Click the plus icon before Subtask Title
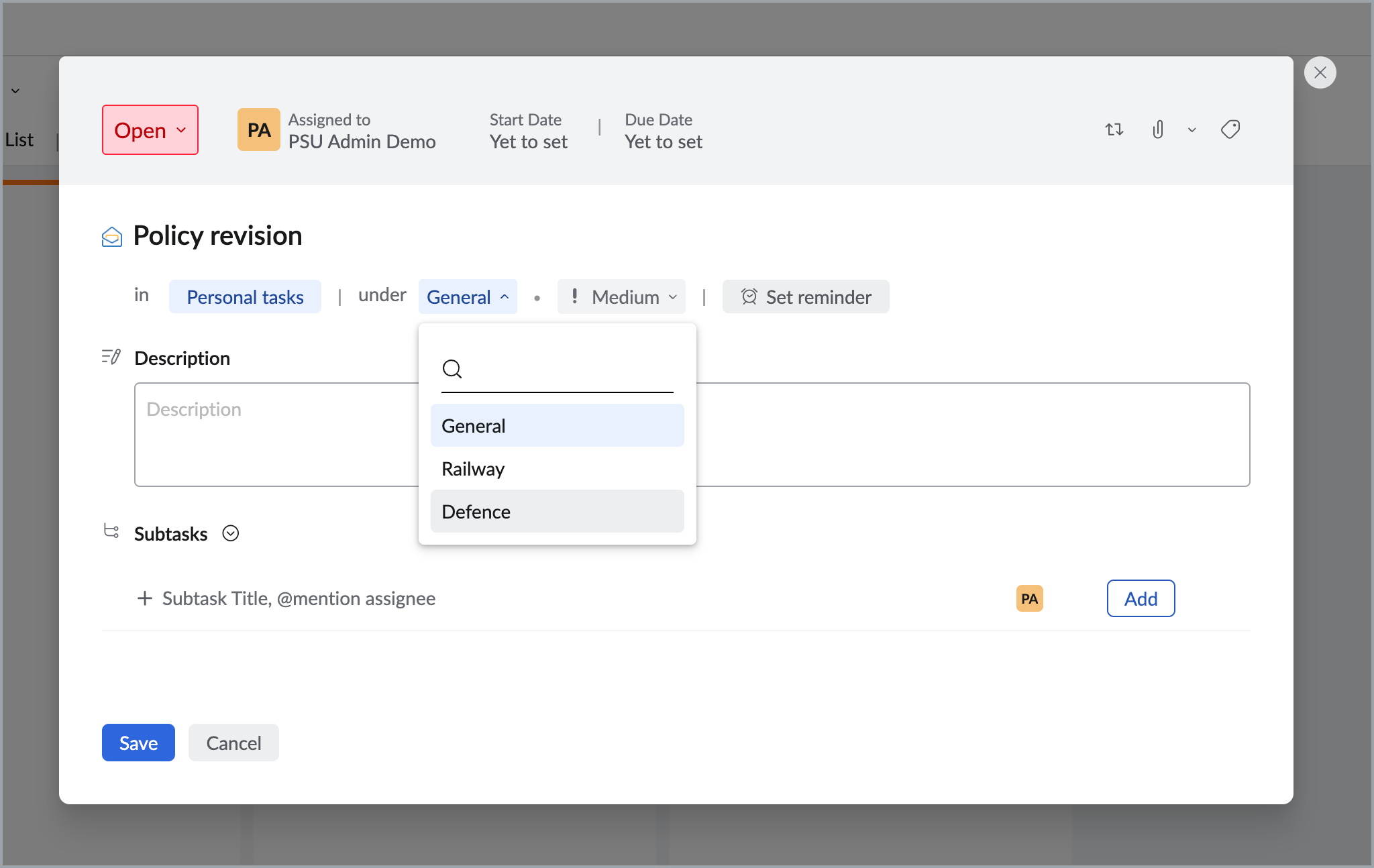 pyautogui.click(x=144, y=598)
